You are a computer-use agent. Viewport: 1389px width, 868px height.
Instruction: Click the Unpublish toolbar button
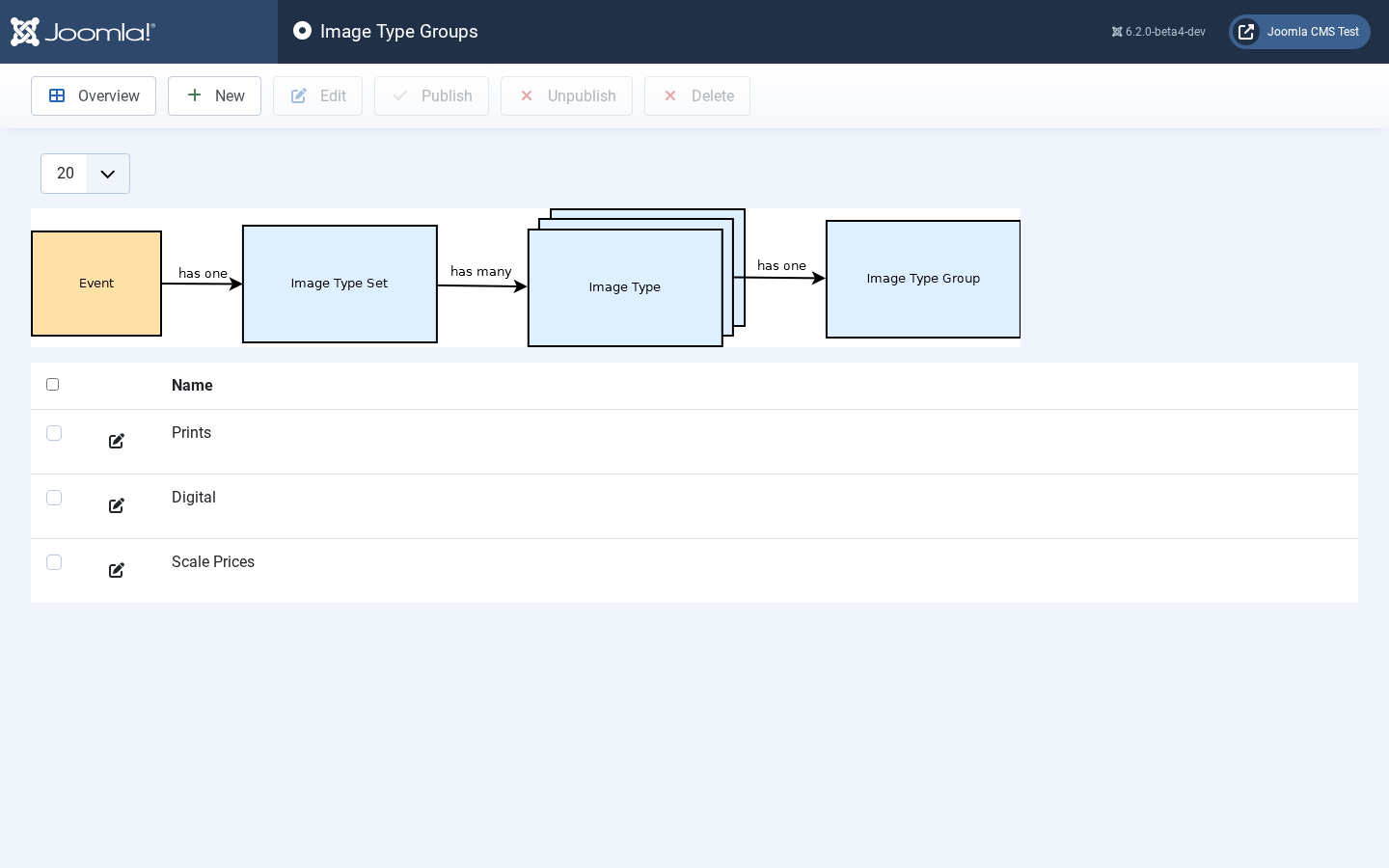566,96
